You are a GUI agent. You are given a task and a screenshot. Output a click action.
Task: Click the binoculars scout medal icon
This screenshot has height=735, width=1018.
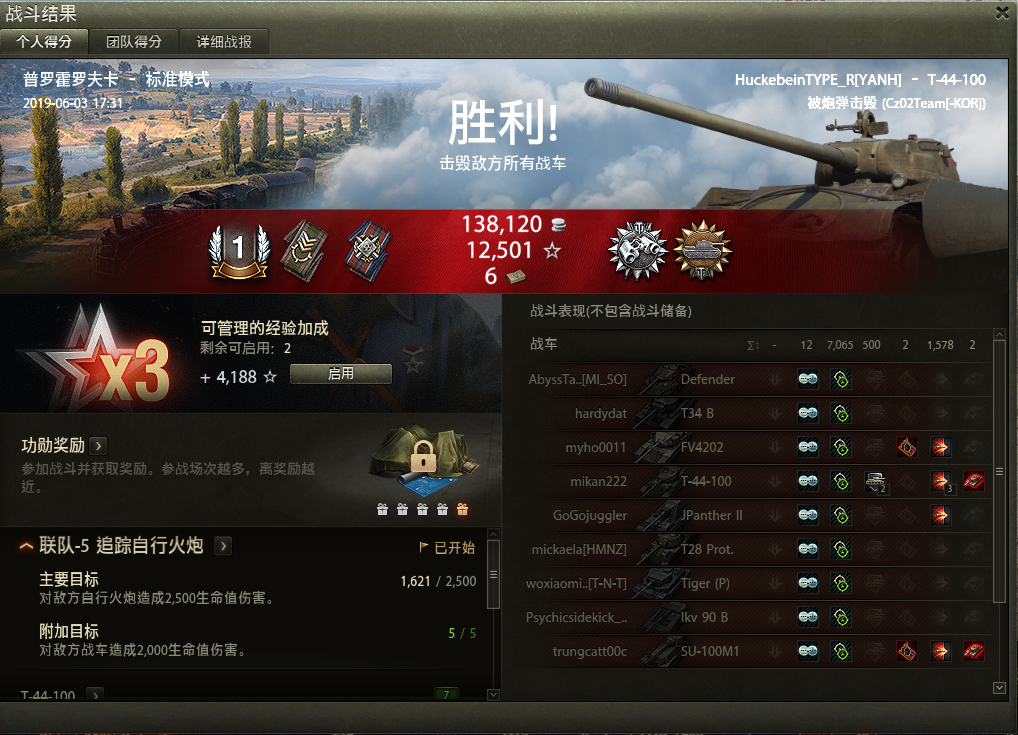(637, 250)
